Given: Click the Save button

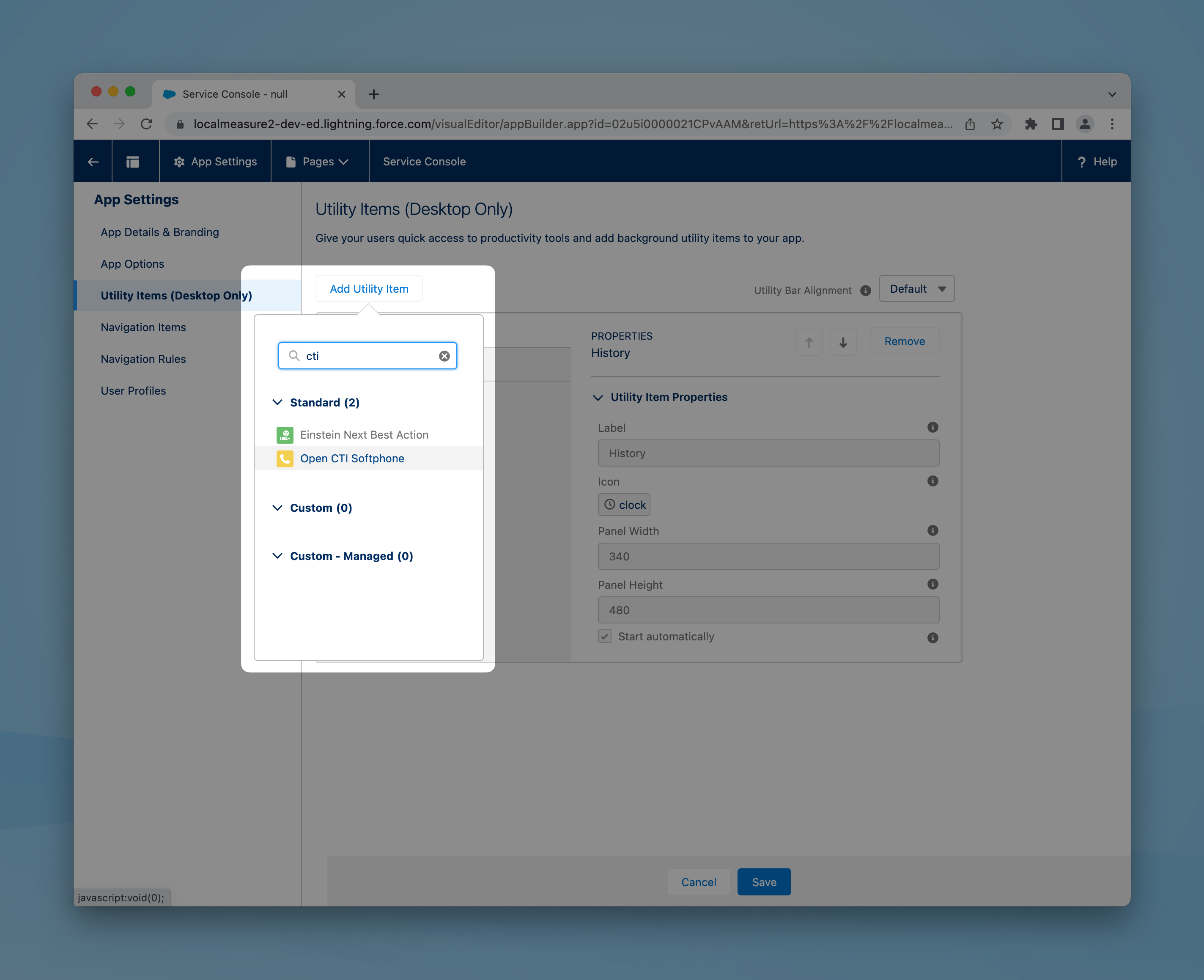Looking at the screenshot, I should [x=763, y=882].
